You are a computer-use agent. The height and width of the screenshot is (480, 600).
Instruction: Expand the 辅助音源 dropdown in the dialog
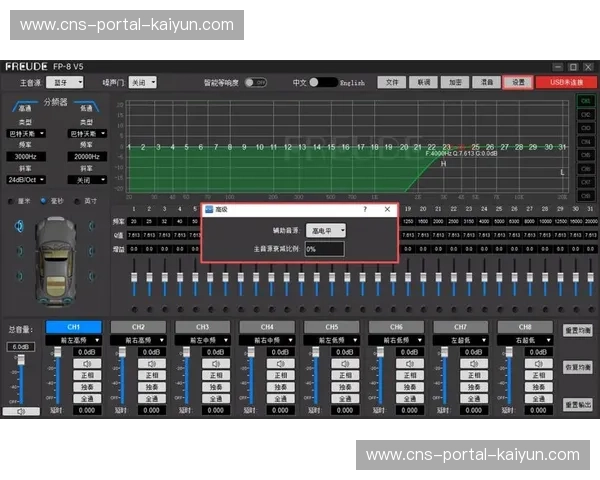click(326, 230)
